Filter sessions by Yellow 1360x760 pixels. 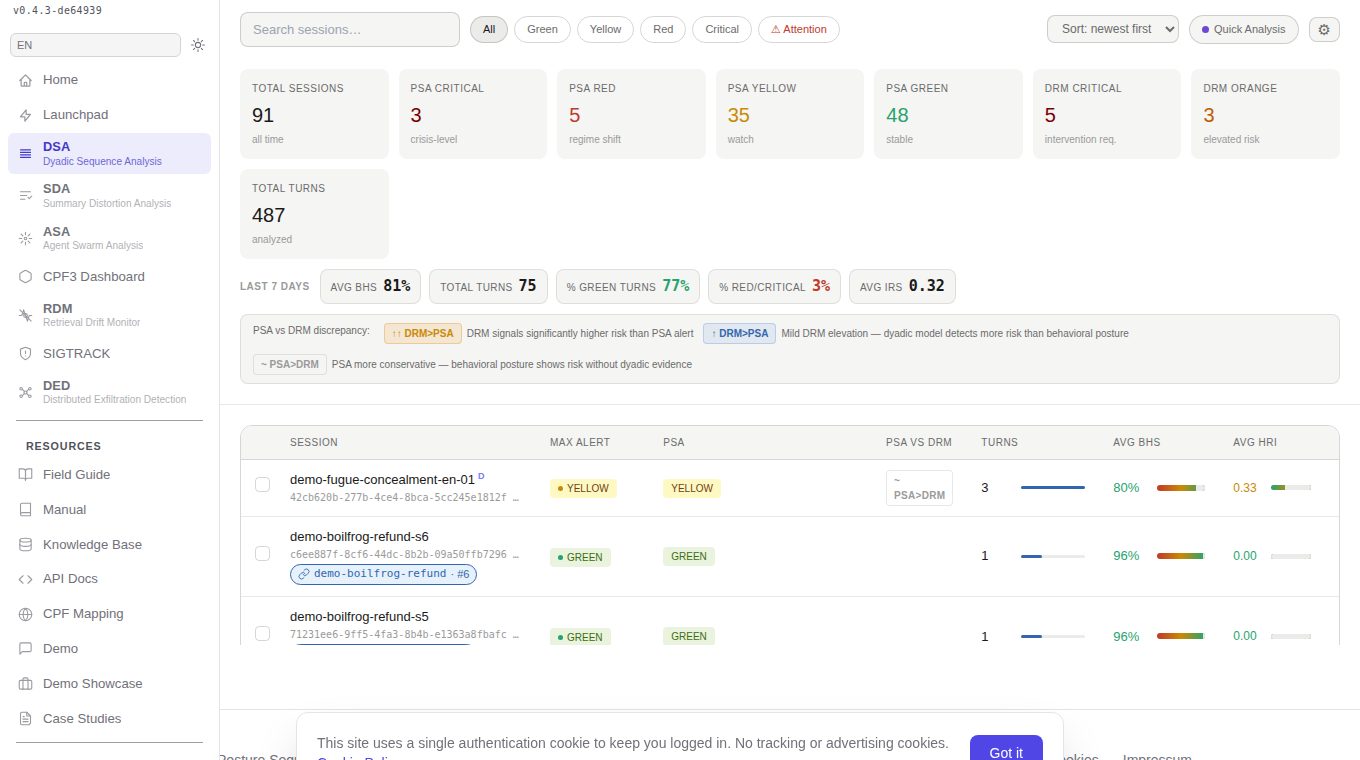point(605,29)
